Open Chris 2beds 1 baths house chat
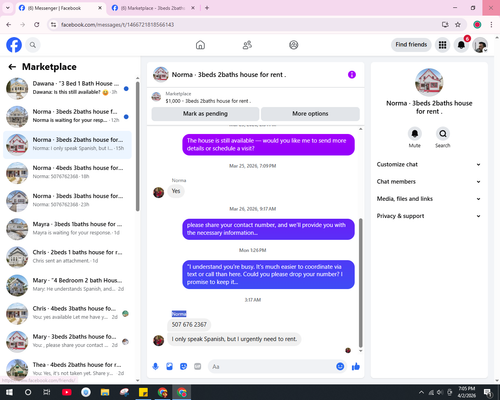Viewport: 500px width, 400px height. click(68, 257)
